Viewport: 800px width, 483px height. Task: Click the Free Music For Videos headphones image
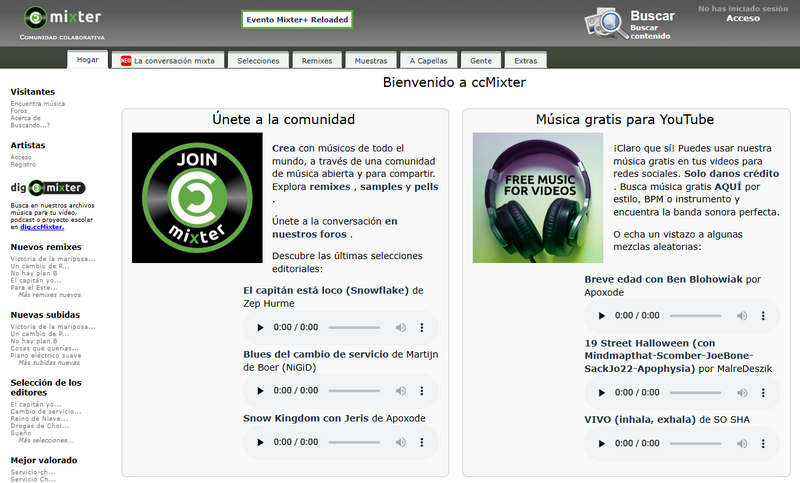pyautogui.click(x=538, y=198)
